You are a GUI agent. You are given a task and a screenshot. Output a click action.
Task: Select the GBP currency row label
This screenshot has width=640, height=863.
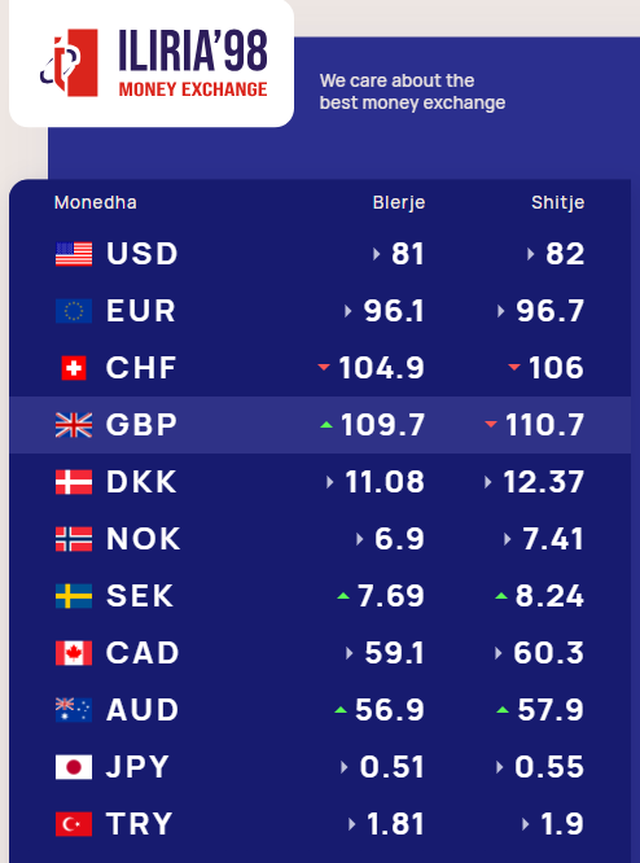point(141,425)
